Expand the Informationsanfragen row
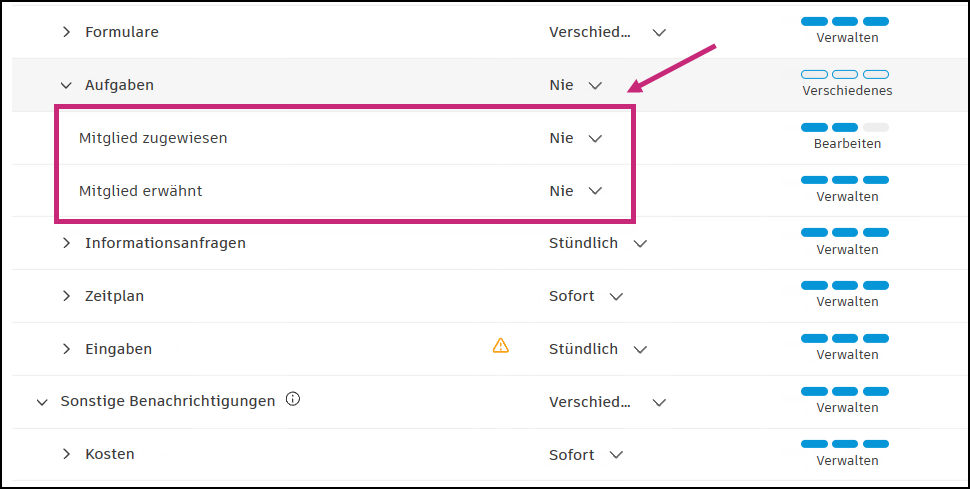 (x=67, y=243)
